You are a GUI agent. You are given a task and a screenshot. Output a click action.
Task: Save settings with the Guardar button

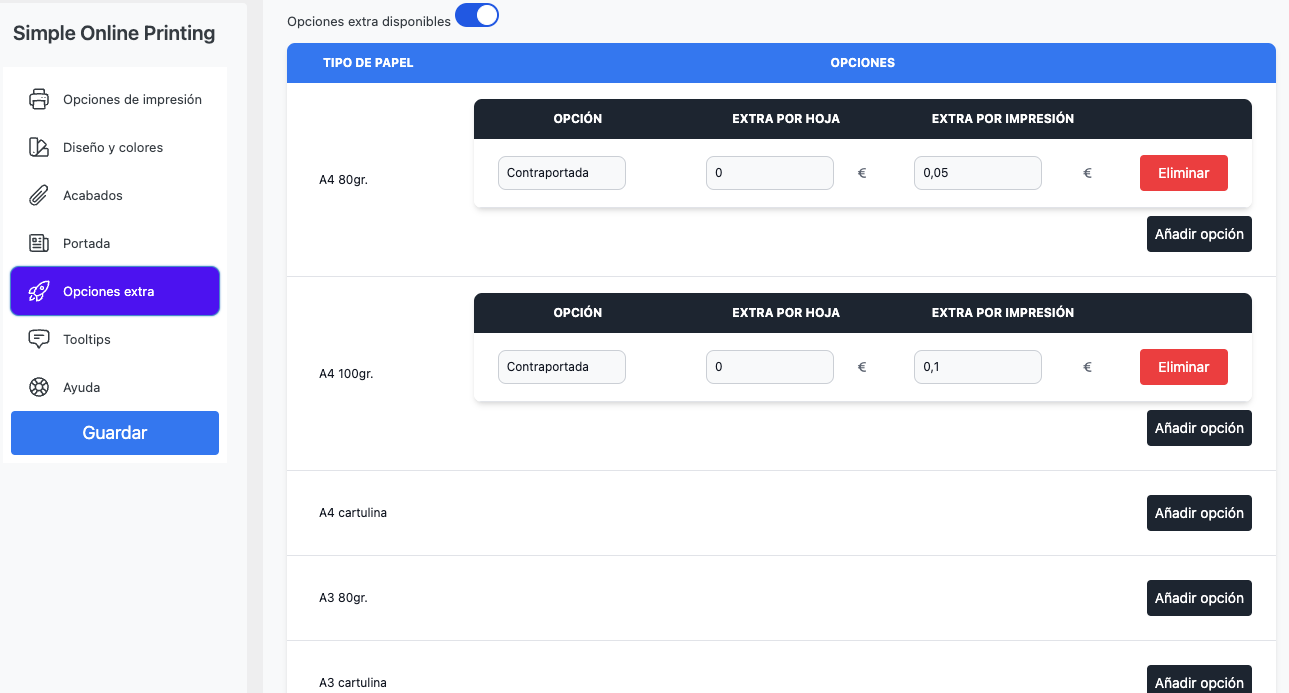click(115, 433)
